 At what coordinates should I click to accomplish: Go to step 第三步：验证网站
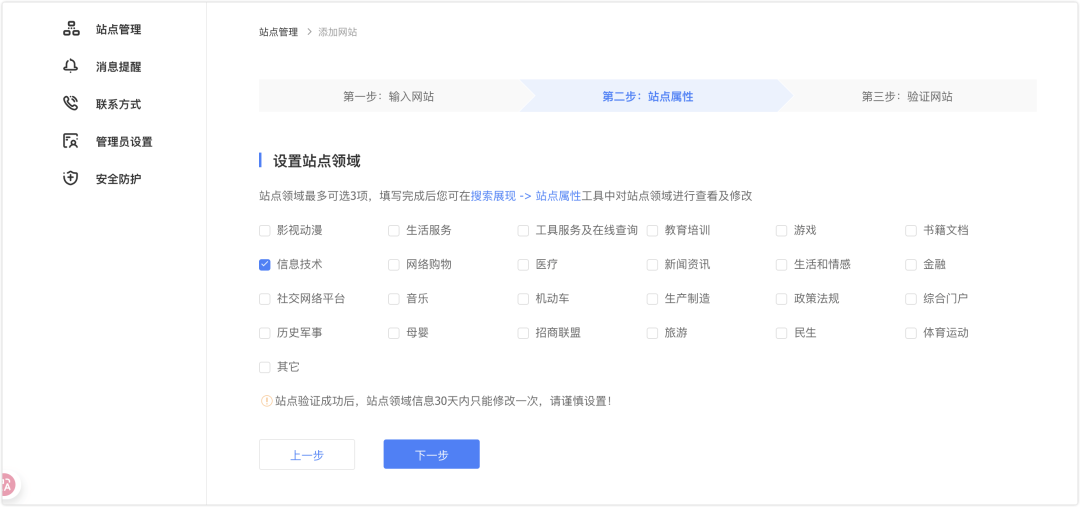click(907, 96)
